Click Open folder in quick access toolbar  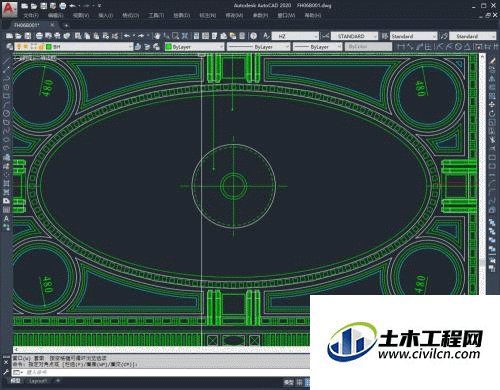[34, 6]
